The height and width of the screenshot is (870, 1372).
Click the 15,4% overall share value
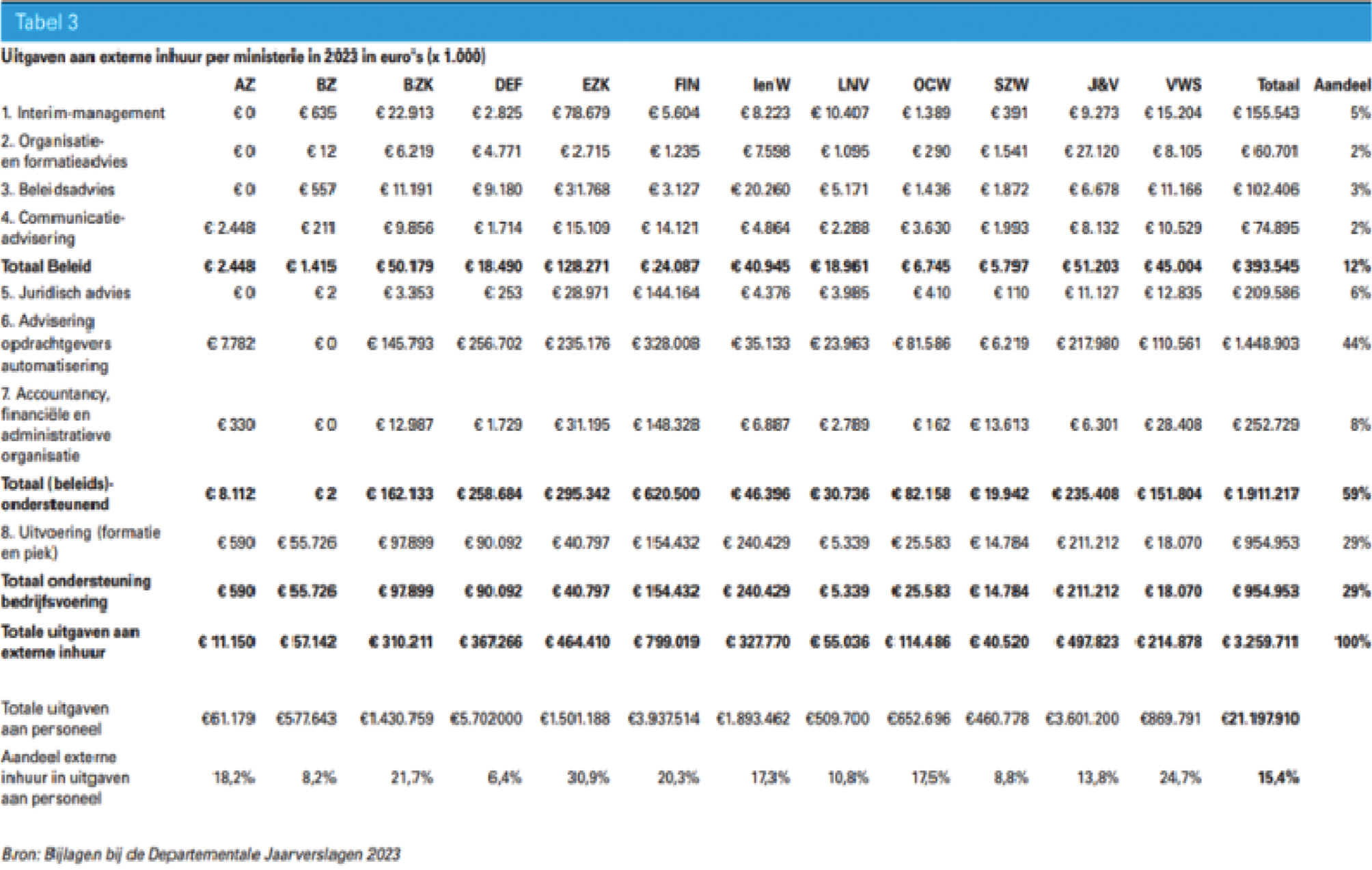[x=1278, y=777]
